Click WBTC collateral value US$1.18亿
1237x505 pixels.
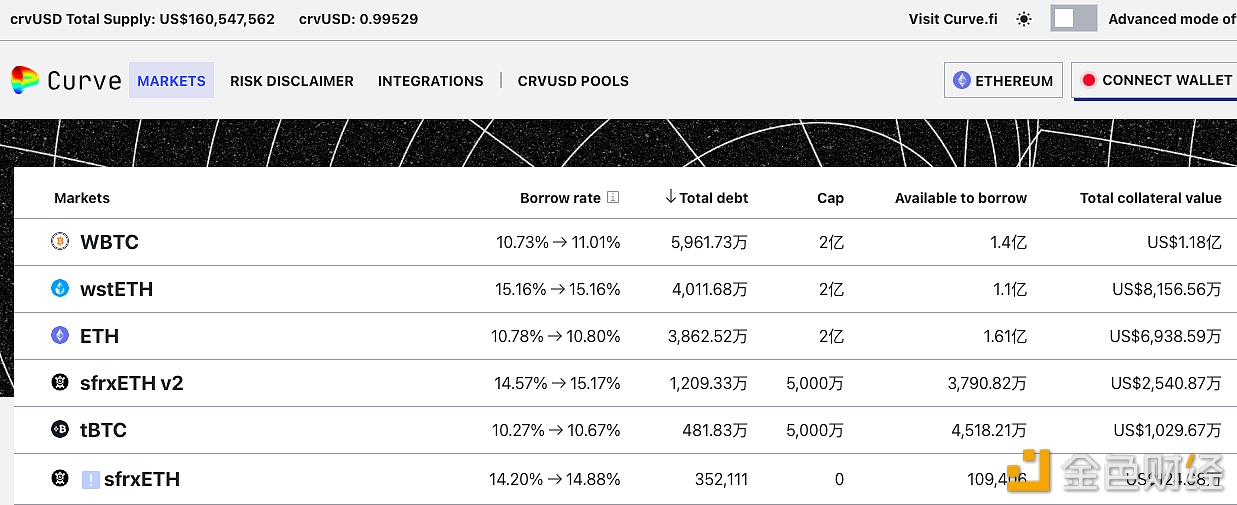coord(1184,242)
